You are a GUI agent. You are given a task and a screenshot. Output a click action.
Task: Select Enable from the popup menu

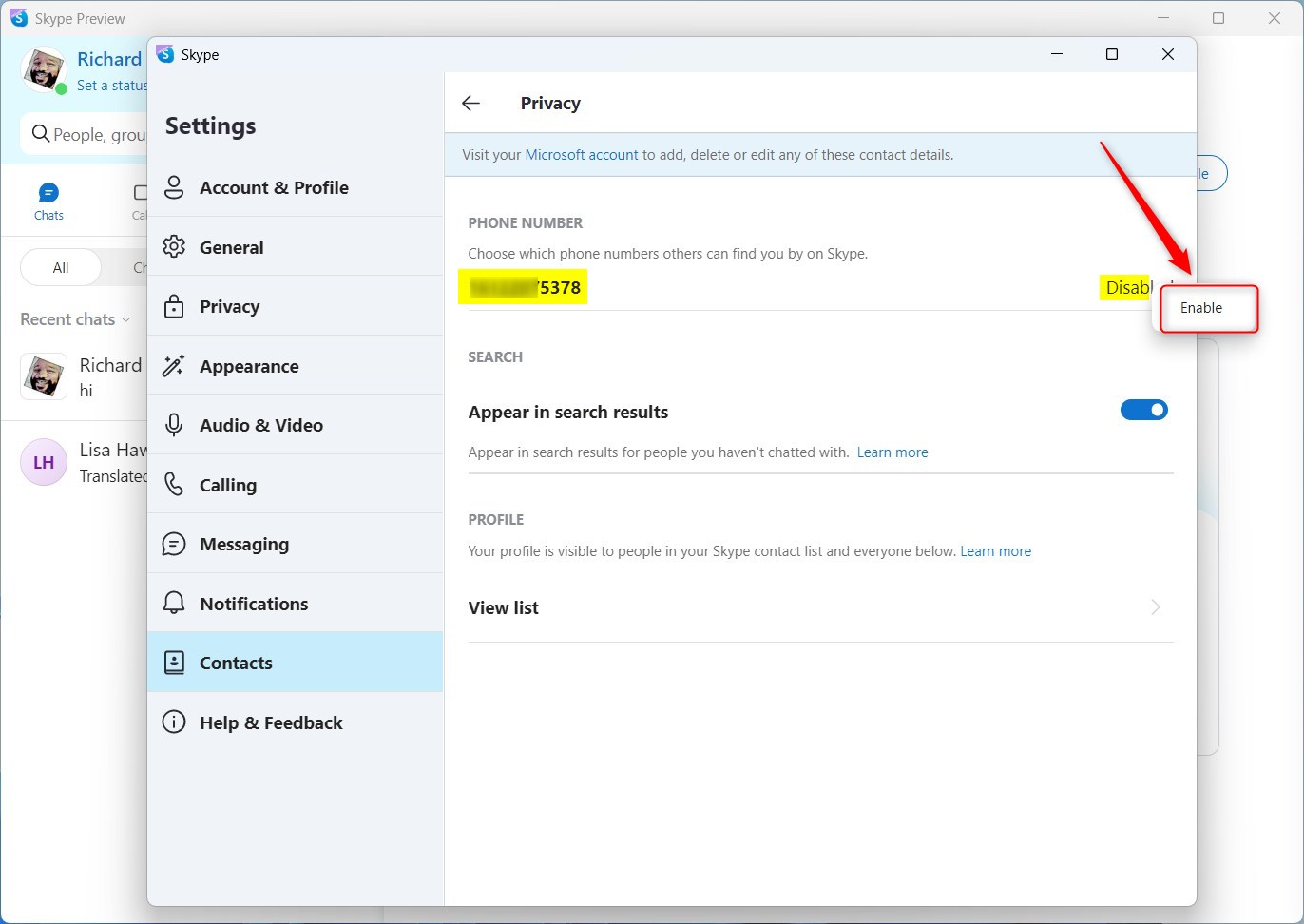click(1201, 308)
